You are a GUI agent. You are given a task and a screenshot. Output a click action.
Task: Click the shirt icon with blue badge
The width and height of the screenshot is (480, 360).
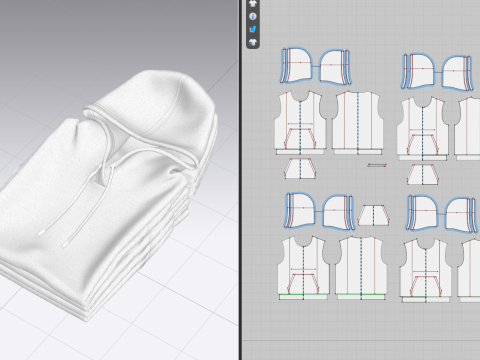[x=253, y=42]
